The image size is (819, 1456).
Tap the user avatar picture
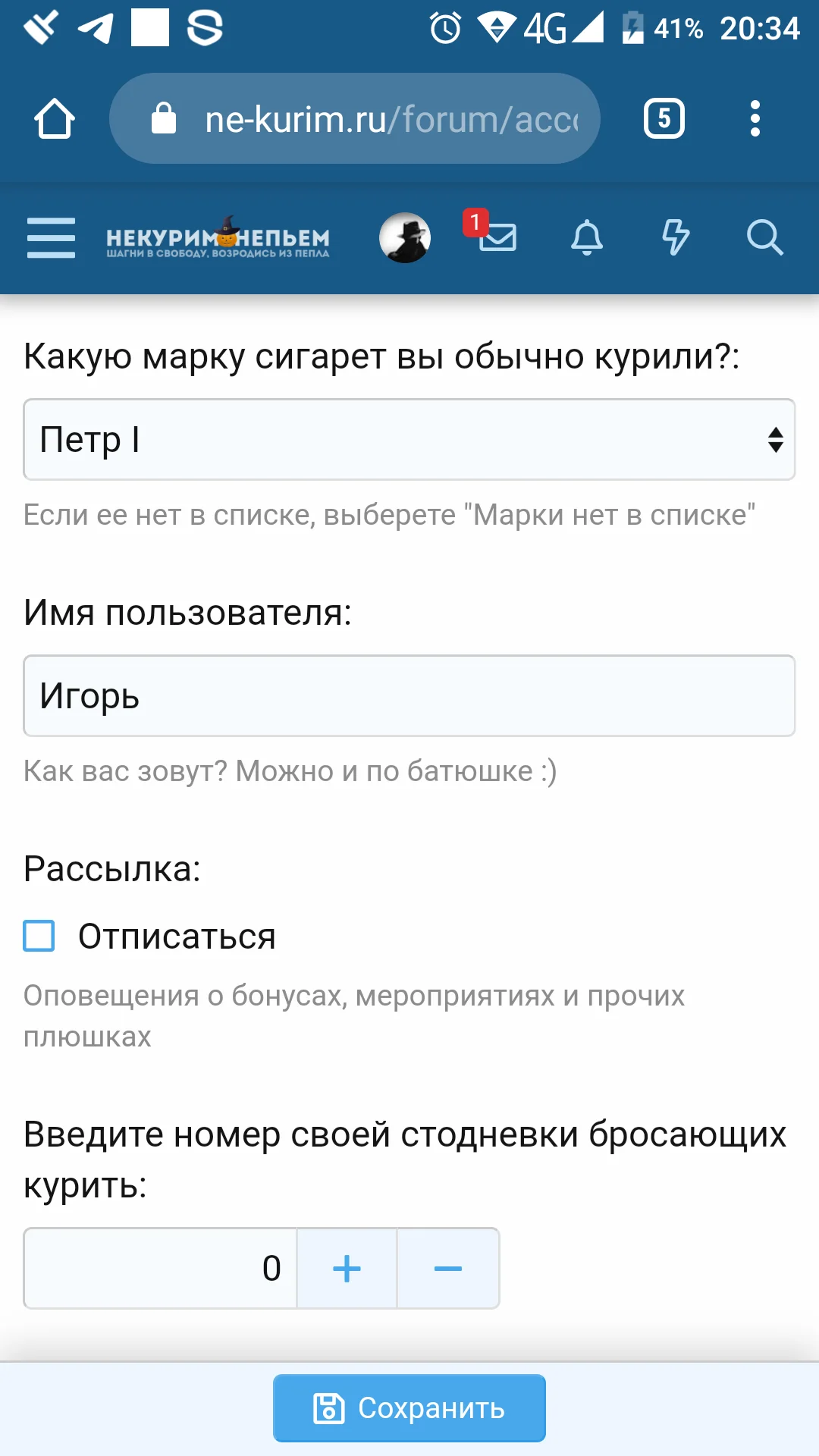point(405,238)
